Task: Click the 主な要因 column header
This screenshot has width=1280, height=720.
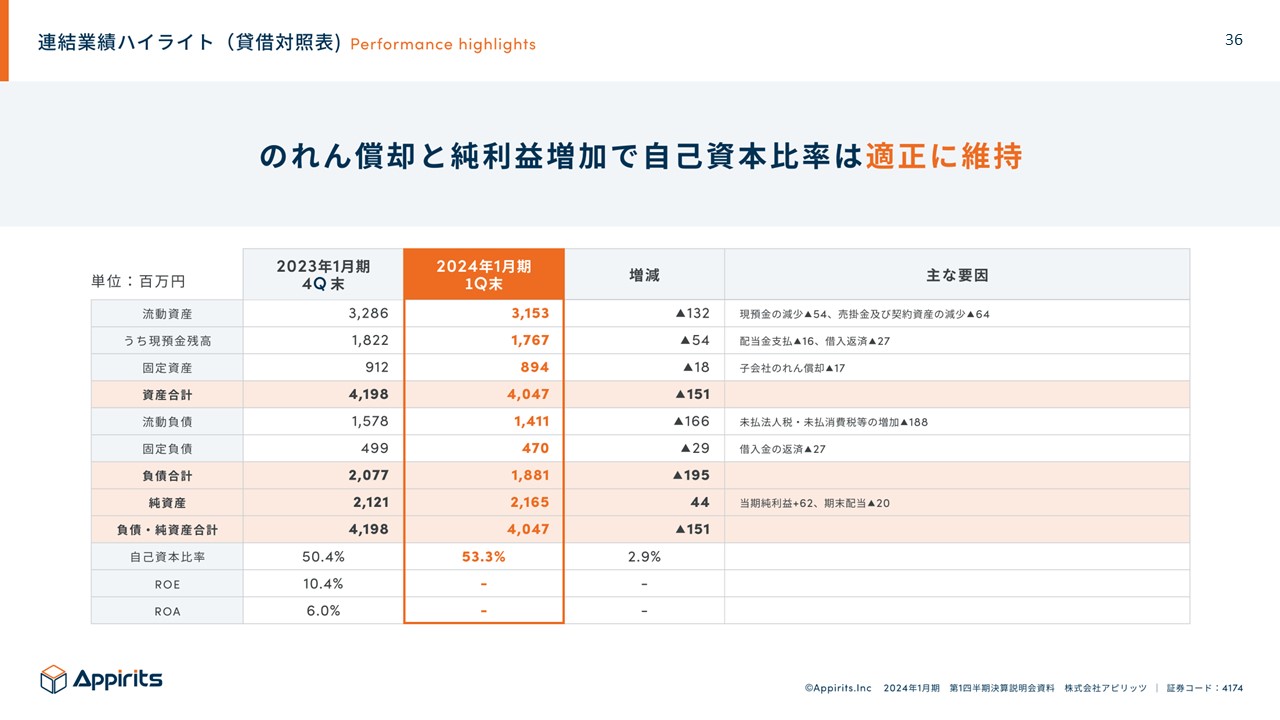Action: tap(957, 275)
